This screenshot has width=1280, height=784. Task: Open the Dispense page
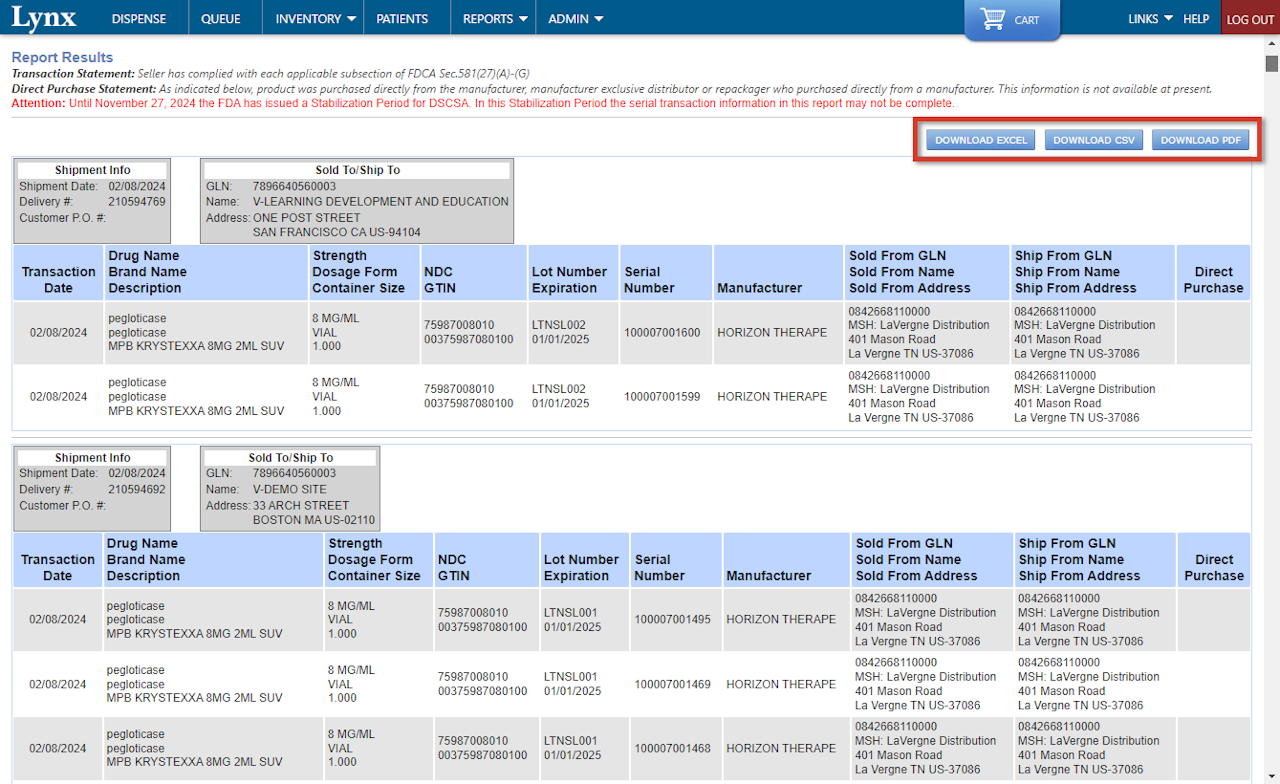139,19
